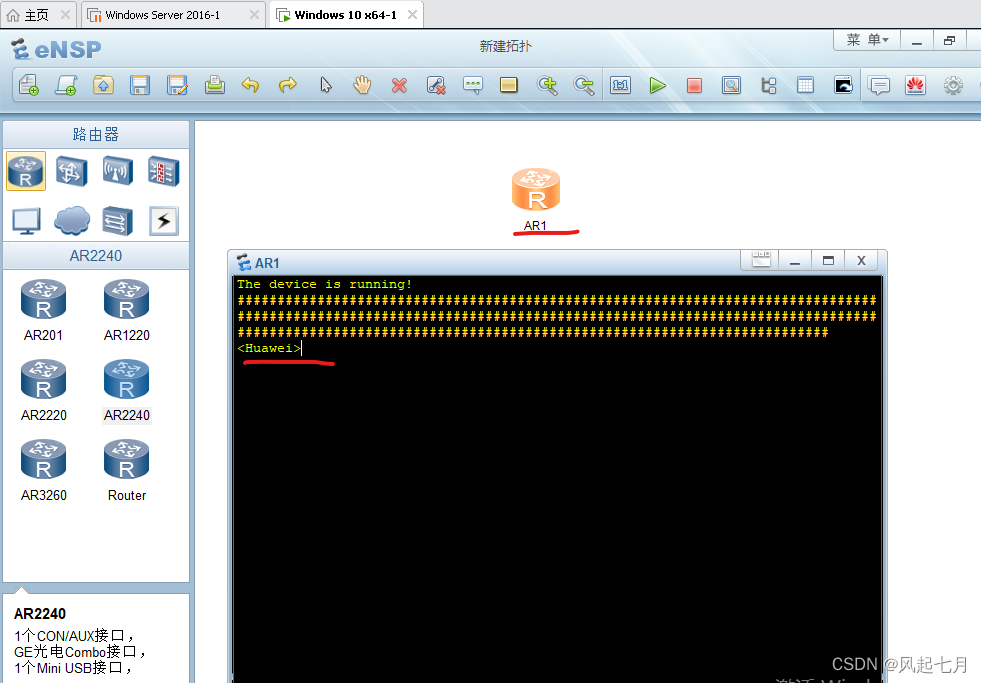Maximize the AR1 console window
Viewport: 981px width, 683px height.
pos(828,260)
